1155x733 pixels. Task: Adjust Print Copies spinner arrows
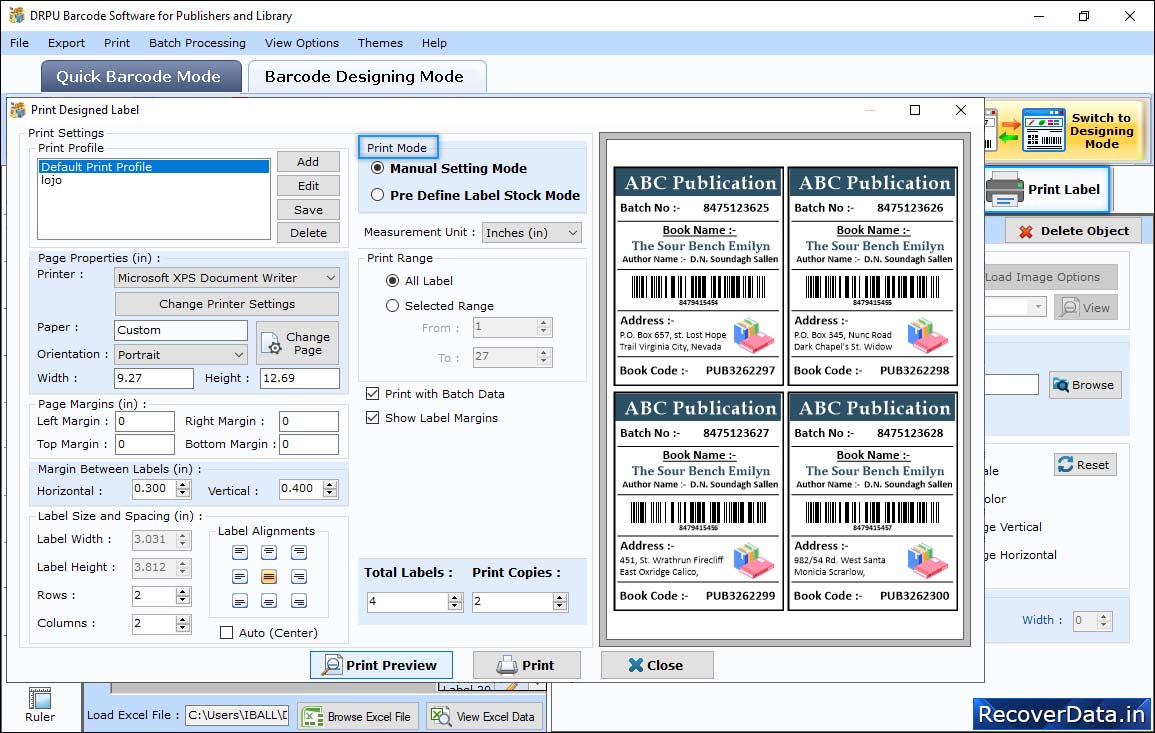pyautogui.click(x=561, y=602)
